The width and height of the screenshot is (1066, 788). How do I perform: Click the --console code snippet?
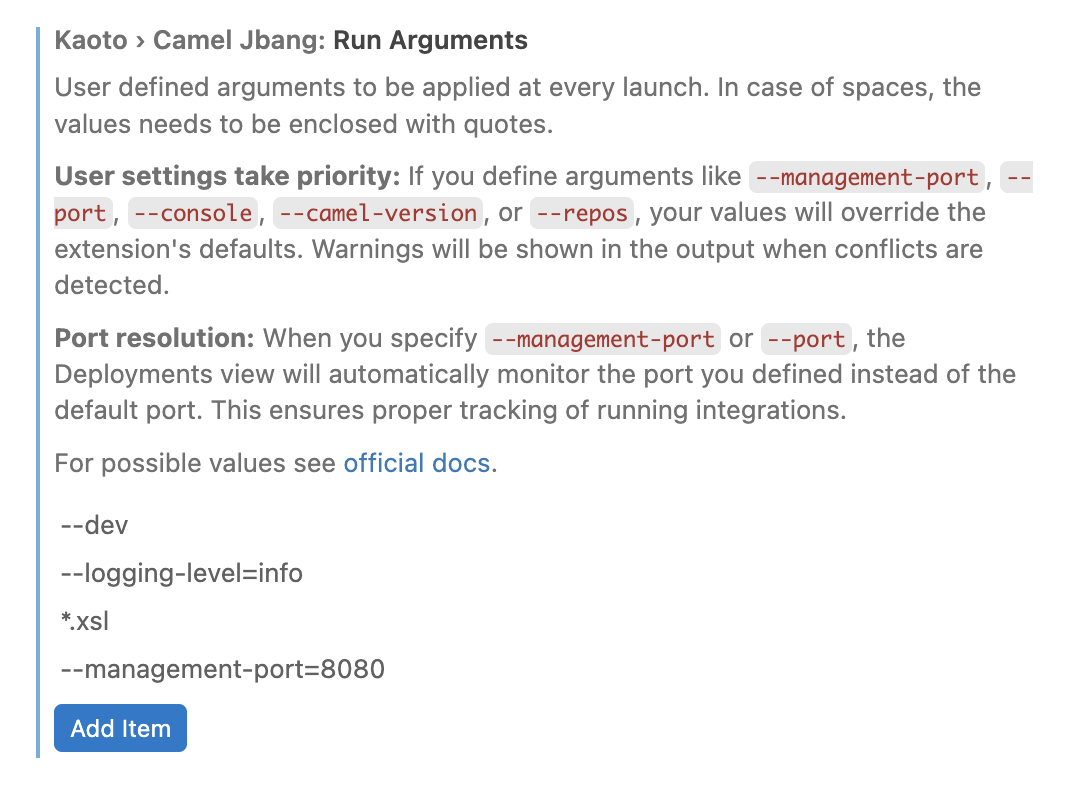tap(192, 213)
